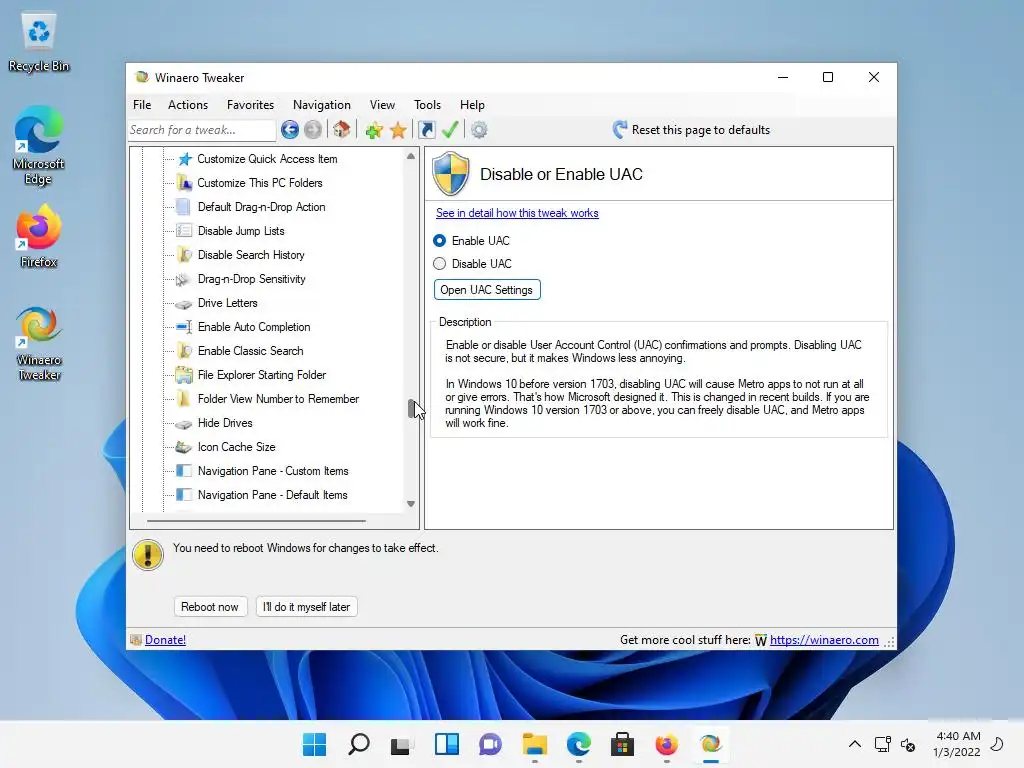Screen dimensions: 1024x768
Task: Click the Donate! link
Action: (165, 639)
